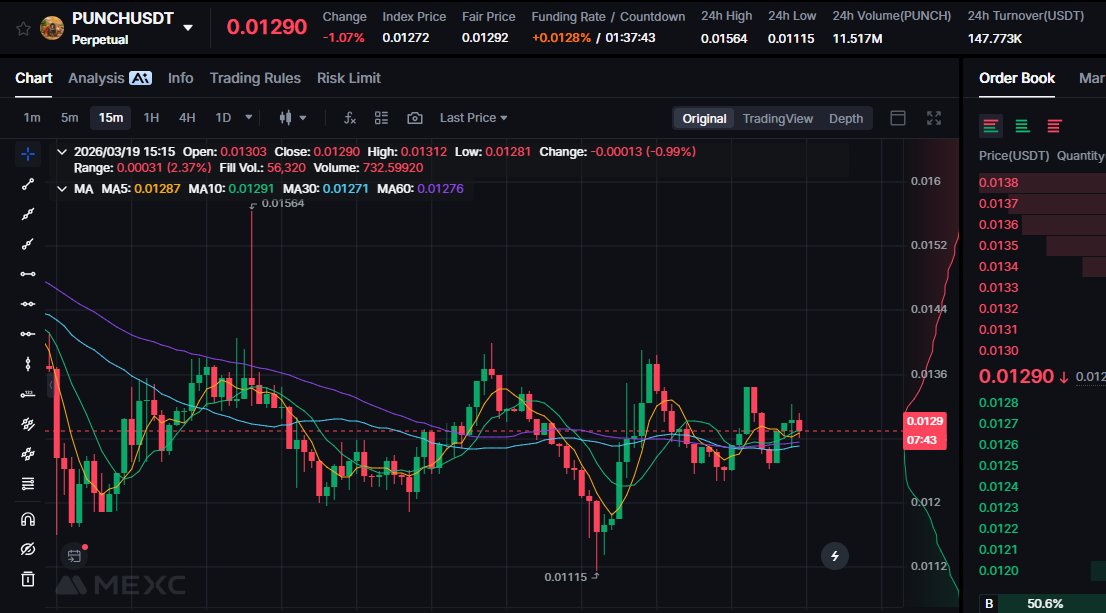Delete drawings with the trash can icon

(x=28, y=579)
